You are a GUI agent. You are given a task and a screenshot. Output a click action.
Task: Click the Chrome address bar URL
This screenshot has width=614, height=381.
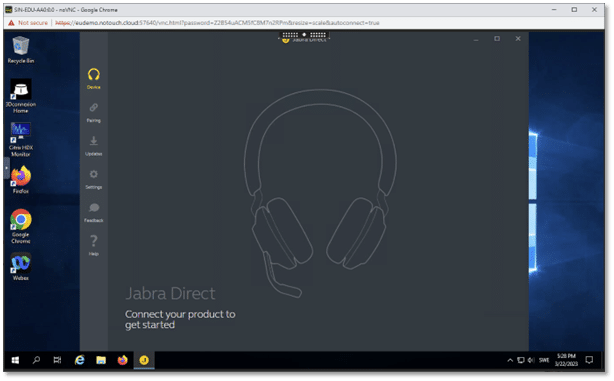tap(217, 23)
